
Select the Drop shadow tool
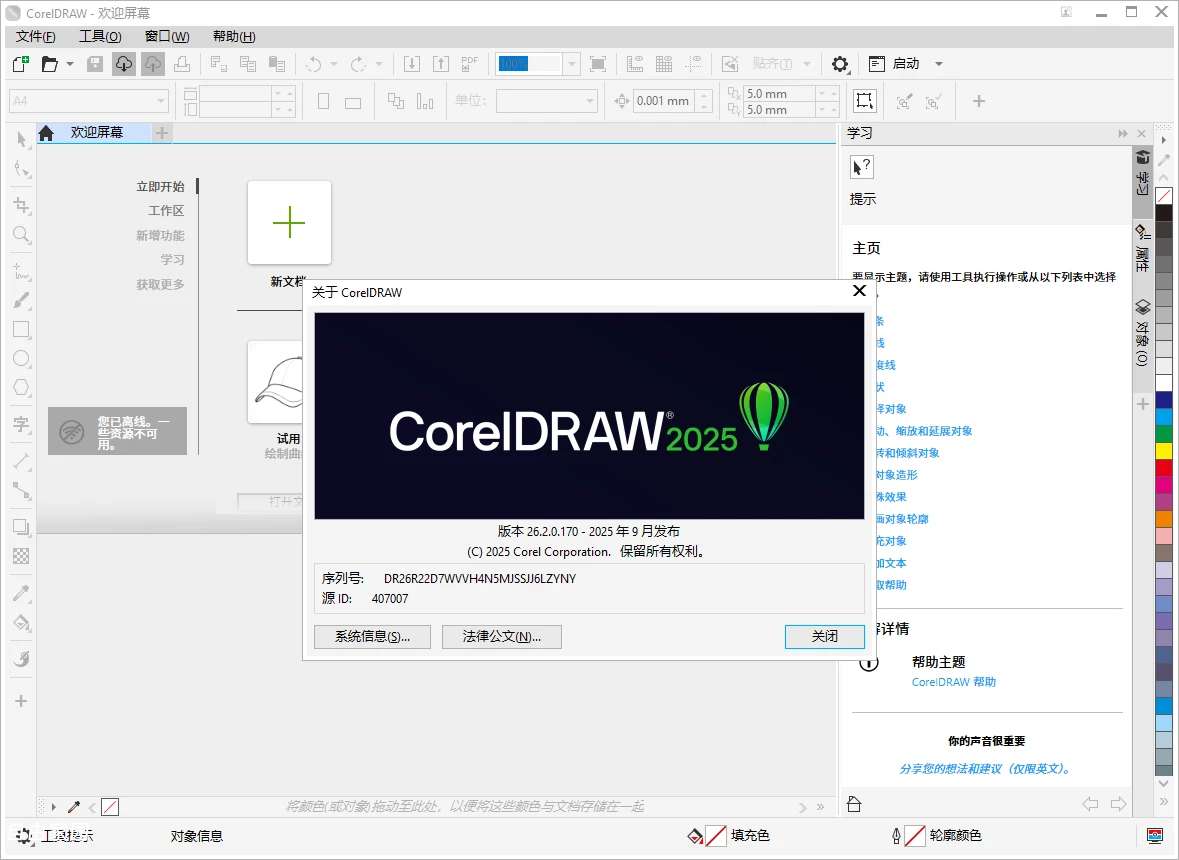point(21,527)
